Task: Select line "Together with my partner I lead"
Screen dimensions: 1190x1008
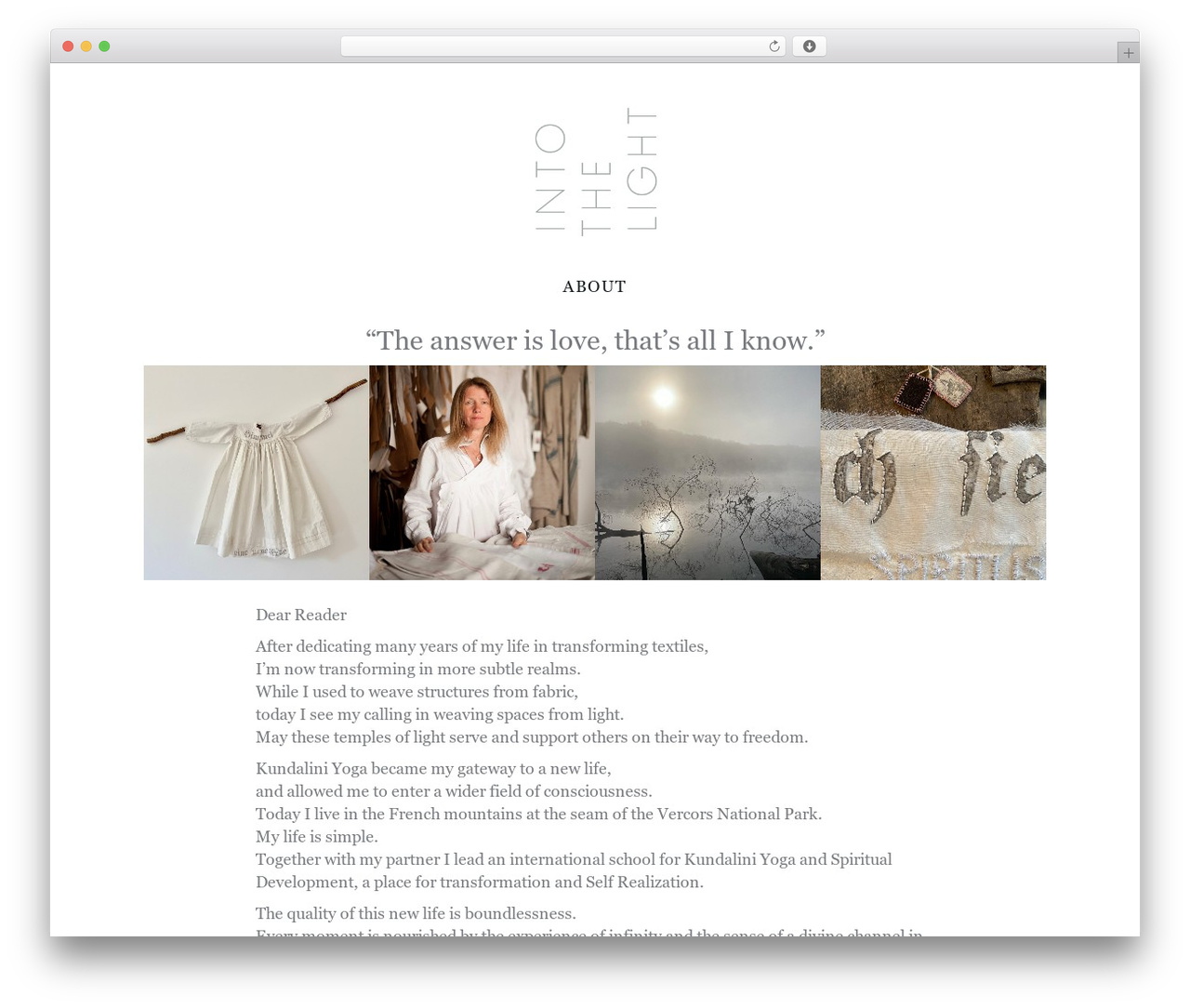Action: (574, 859)
